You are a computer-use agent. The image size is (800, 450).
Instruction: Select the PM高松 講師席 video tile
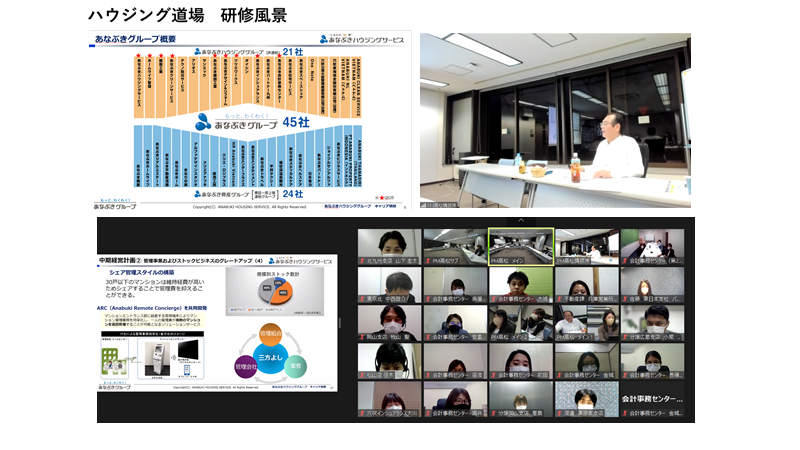586,246
